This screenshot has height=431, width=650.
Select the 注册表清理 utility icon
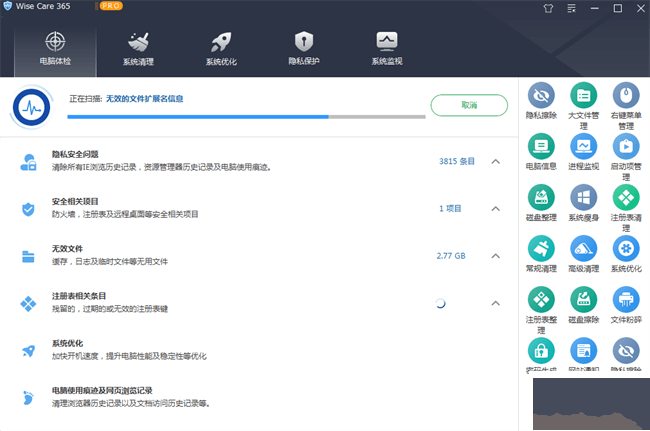click(626, 198)
